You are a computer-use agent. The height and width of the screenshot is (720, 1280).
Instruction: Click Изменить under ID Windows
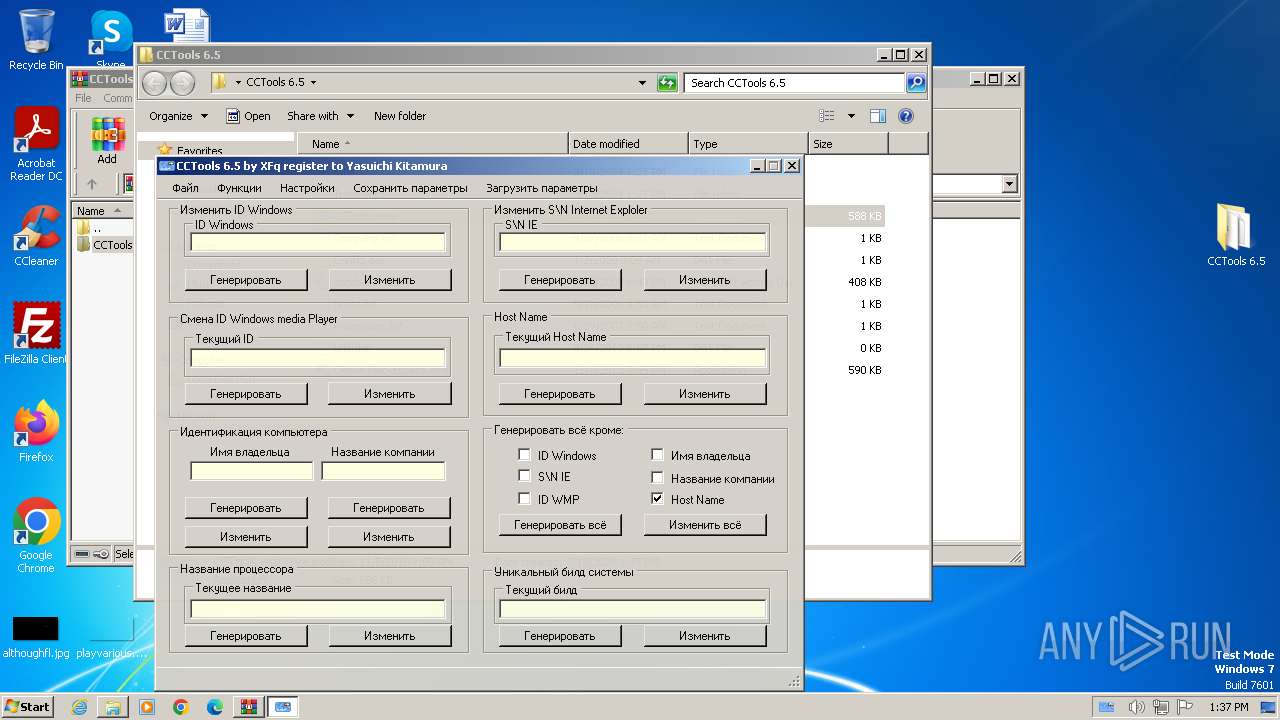(x=389, y=280)
